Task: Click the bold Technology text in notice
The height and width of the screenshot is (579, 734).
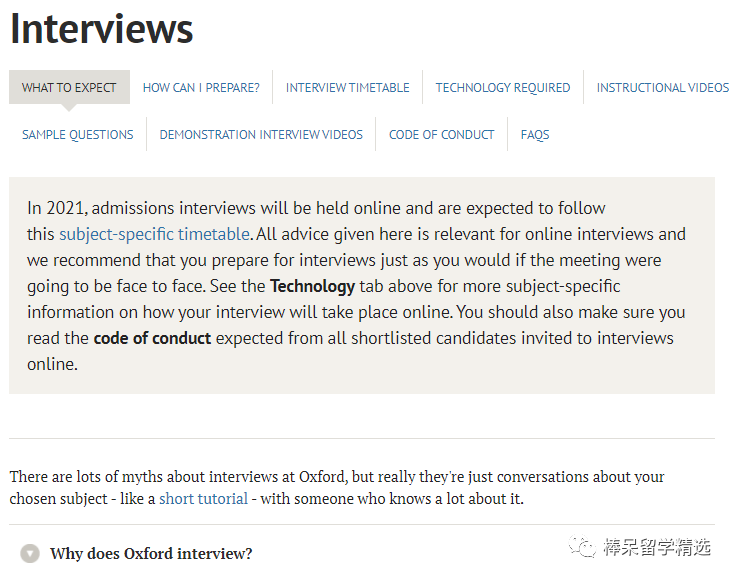Action: 312,286
